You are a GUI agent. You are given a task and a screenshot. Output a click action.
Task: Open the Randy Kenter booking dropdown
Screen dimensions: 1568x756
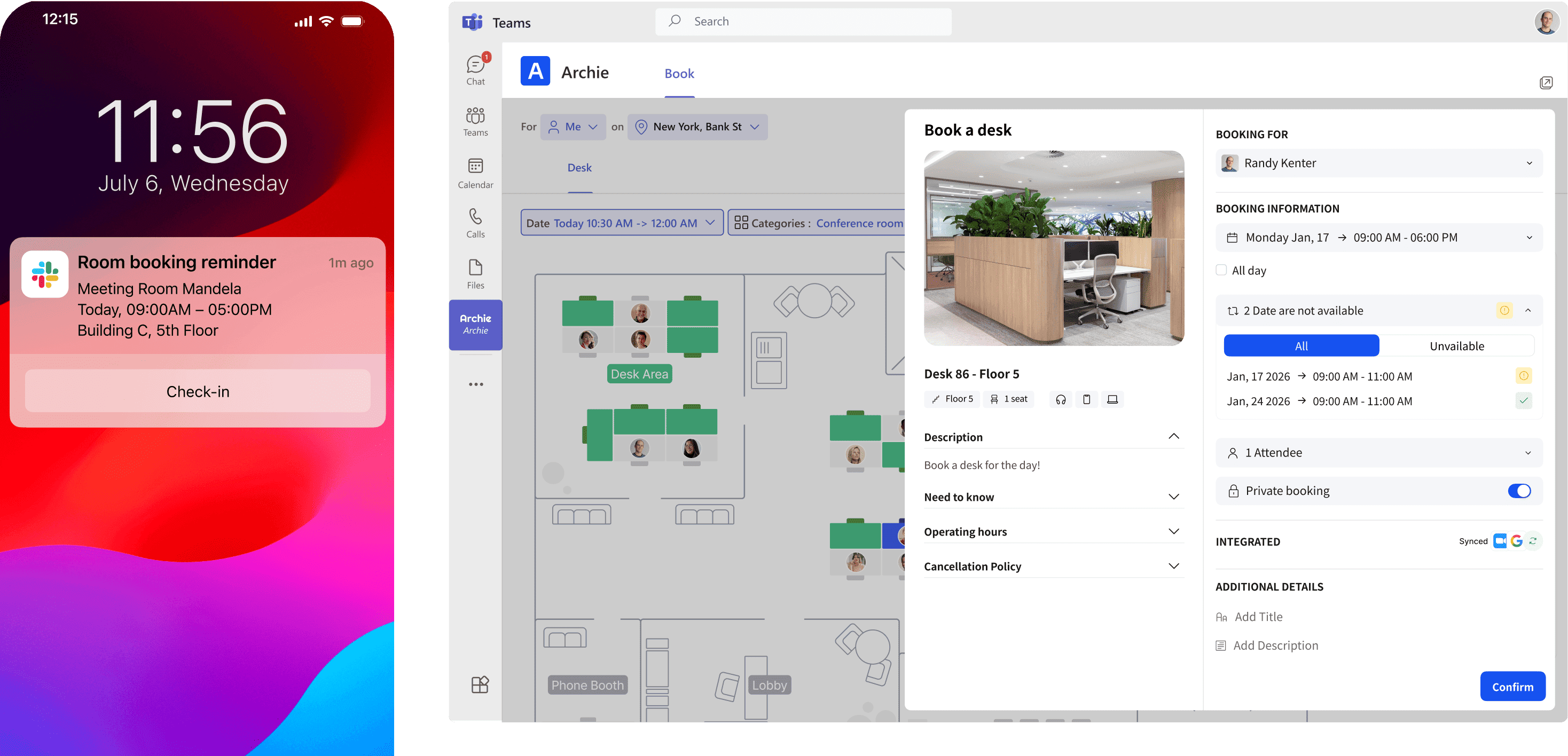1379,163
